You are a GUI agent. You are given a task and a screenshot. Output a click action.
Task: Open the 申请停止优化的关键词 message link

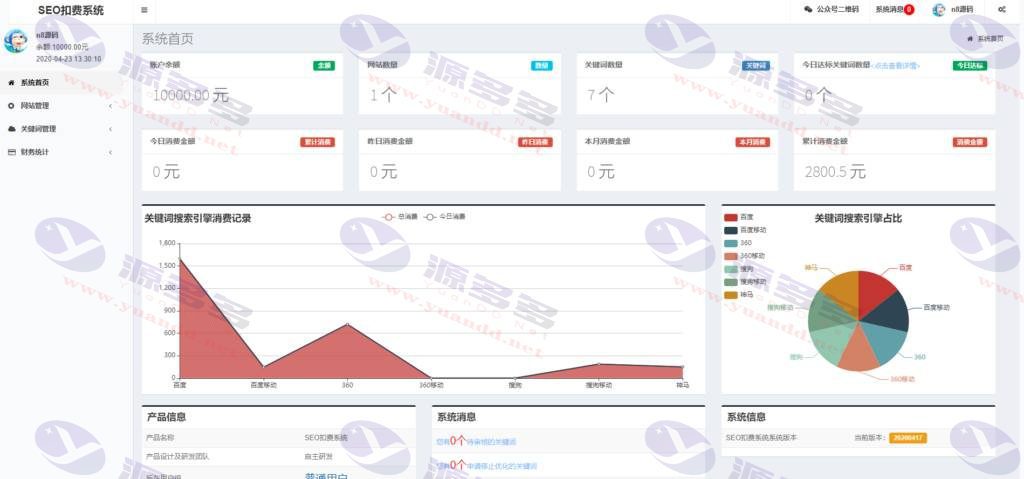click(x=502, y=467)
